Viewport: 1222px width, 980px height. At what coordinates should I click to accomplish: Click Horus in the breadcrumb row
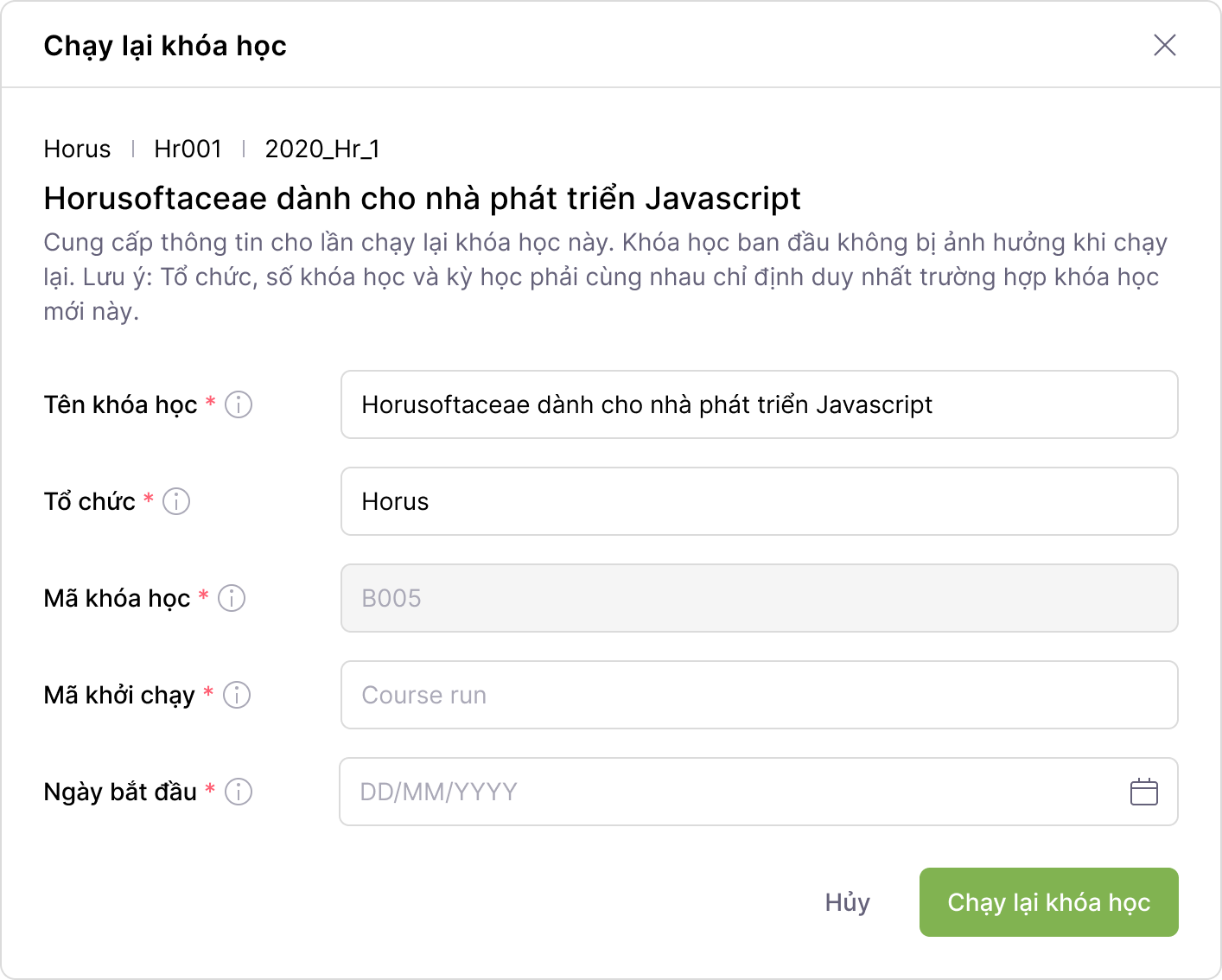[x=77, y=149]
